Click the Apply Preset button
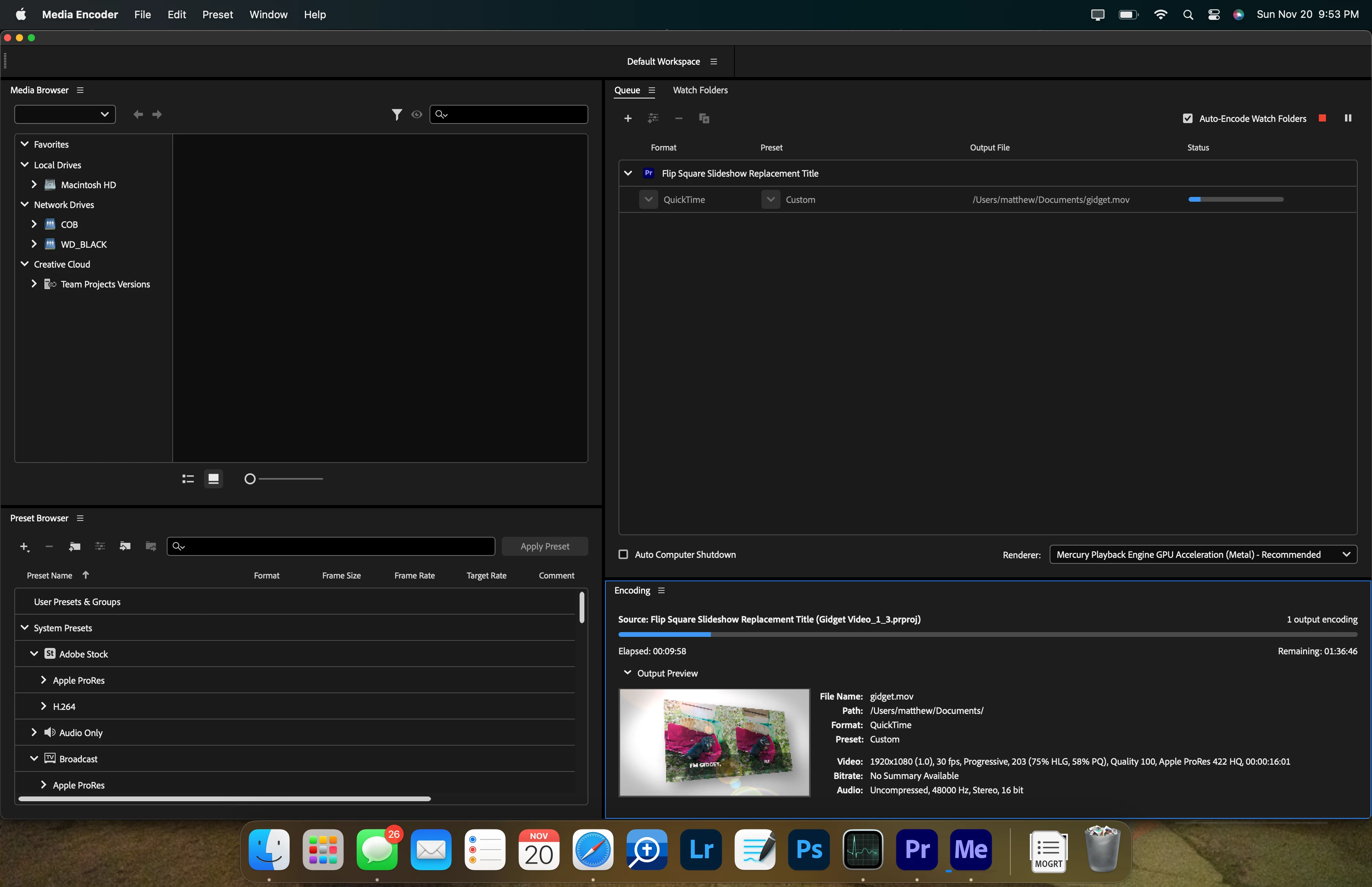This screenshot has height=887, width=1372. [544, 546]
